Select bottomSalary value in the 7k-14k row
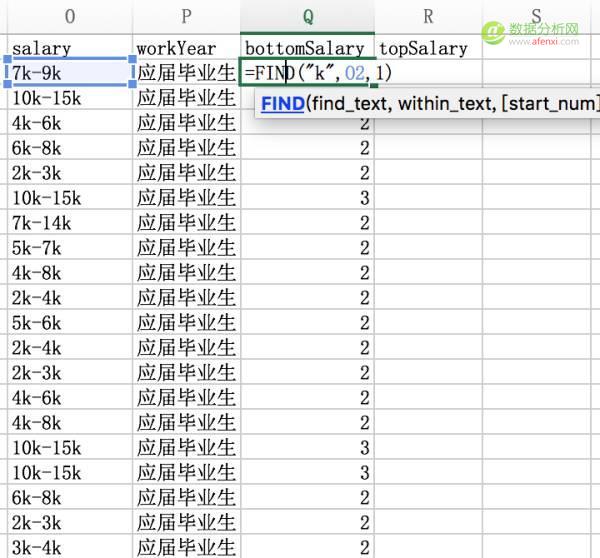The image size is (600, 558). pyautogui.click(x=307, y=222)
